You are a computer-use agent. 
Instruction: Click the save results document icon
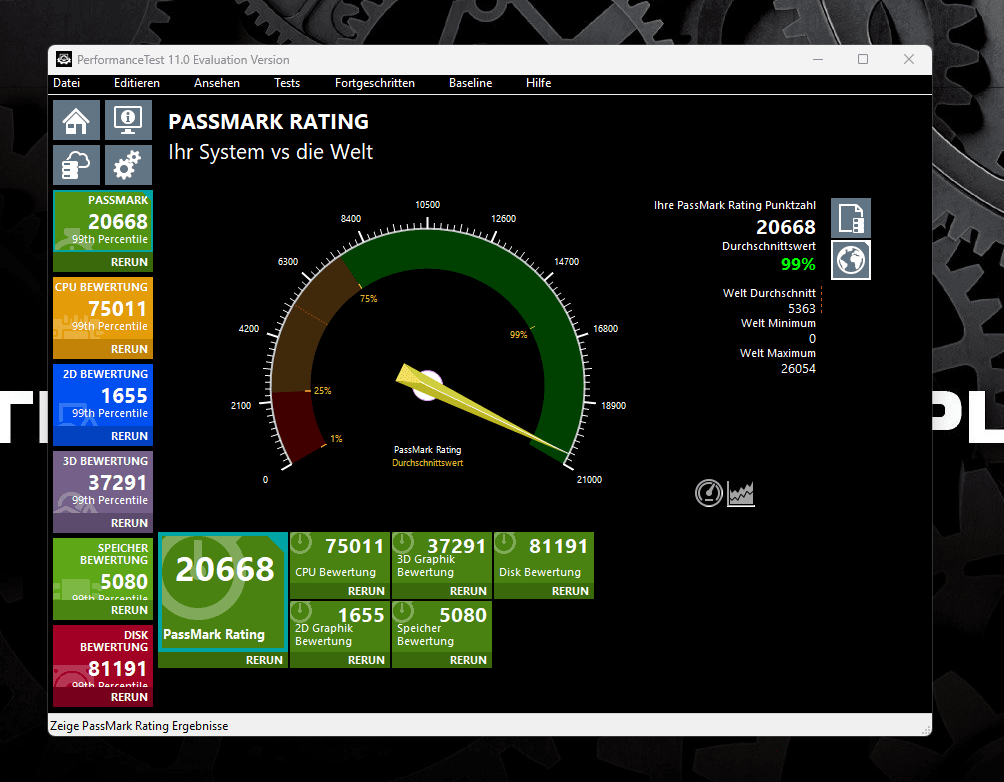pyautogui.click(x=851, y=218)
